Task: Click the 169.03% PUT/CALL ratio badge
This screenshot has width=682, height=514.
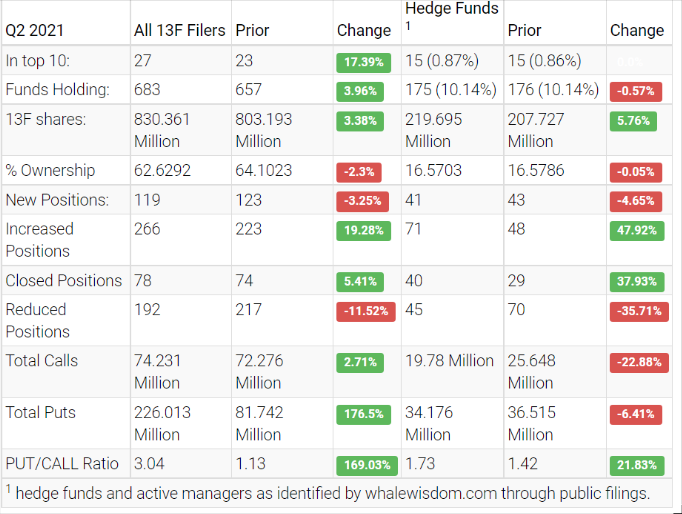Action: tap(365, 465)
